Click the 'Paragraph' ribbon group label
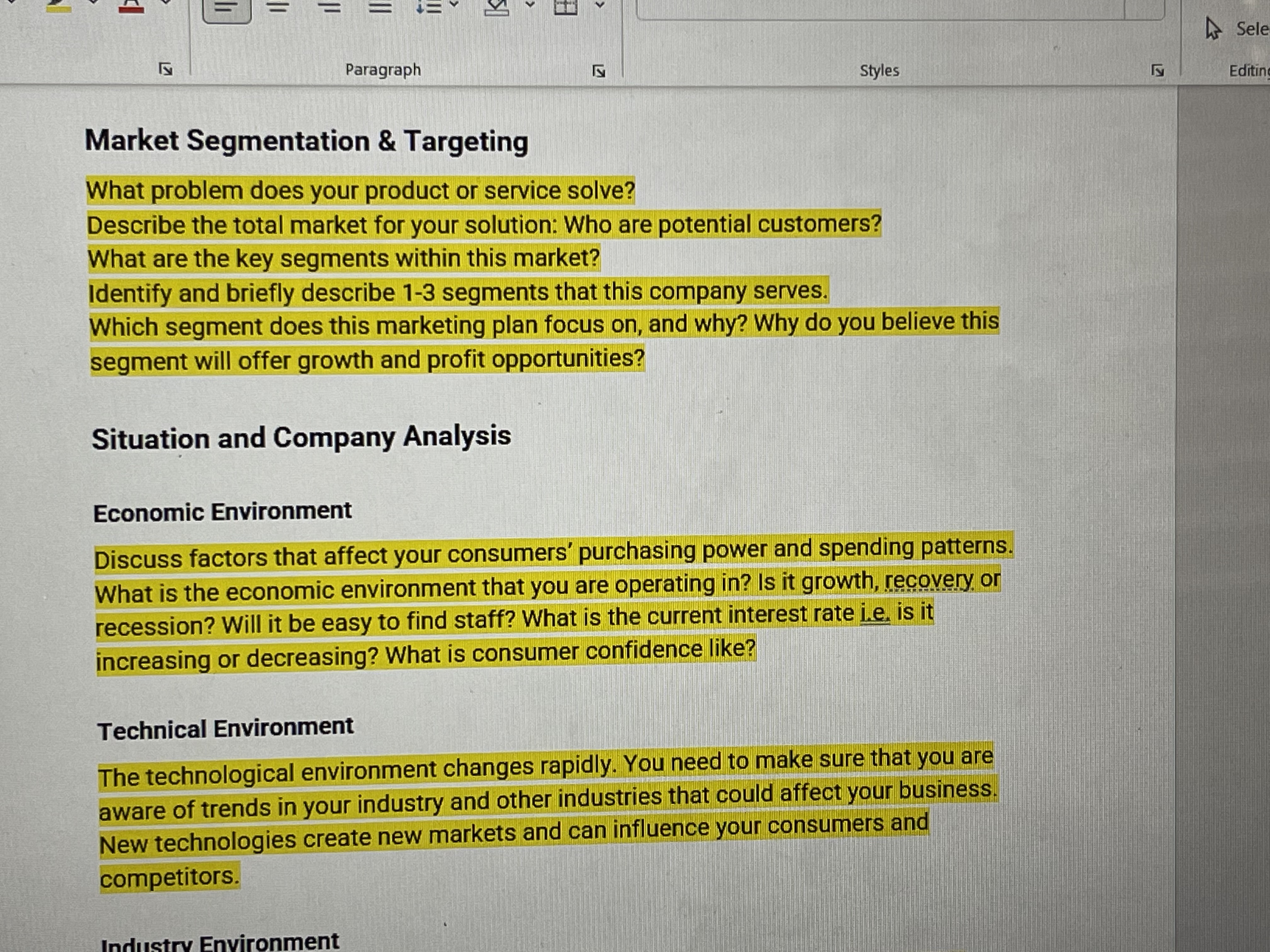 coord(383,70)
